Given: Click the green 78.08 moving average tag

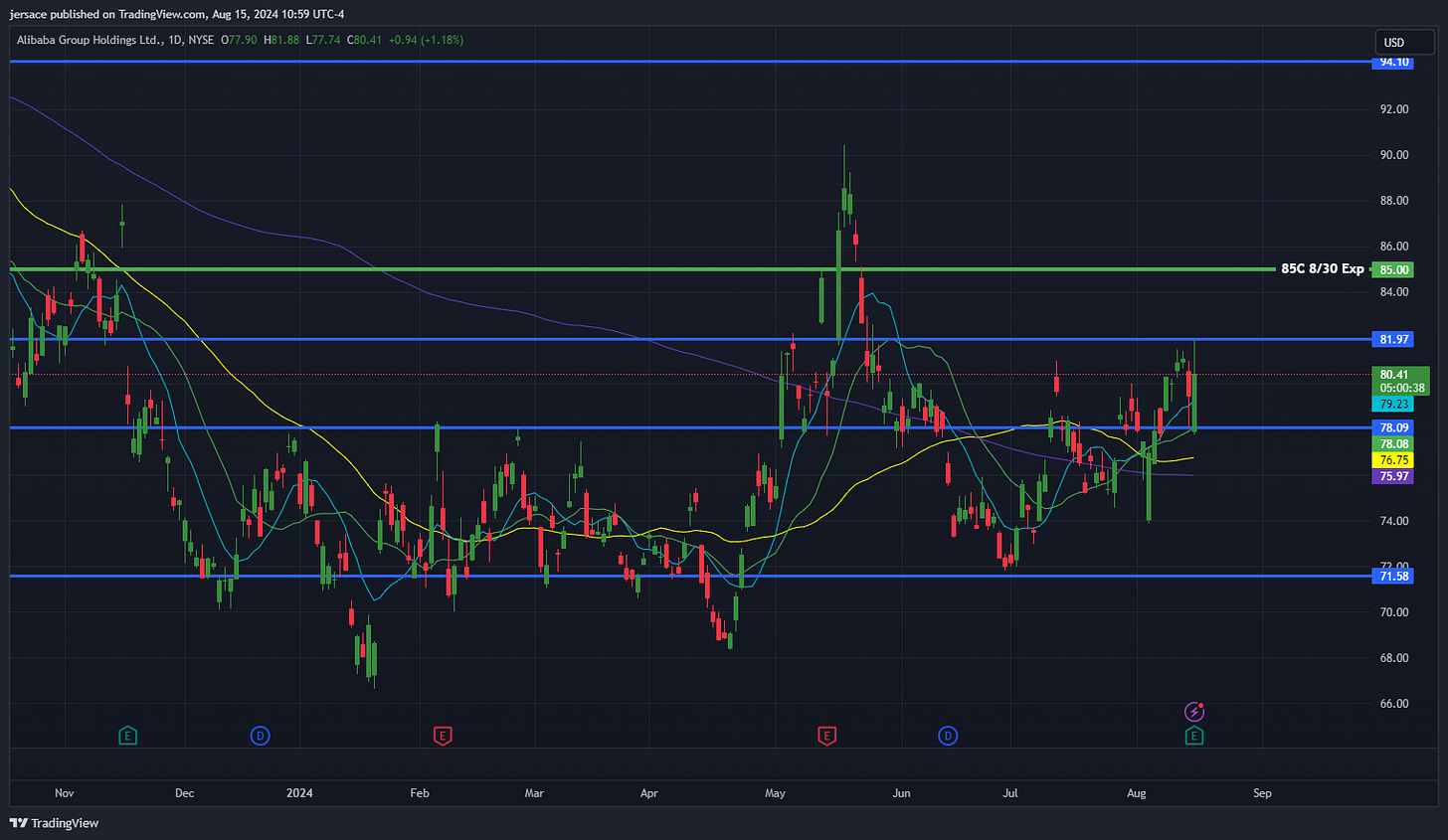Looking at the screenshot, I should pyautogui.click(x=1394, y=444).
